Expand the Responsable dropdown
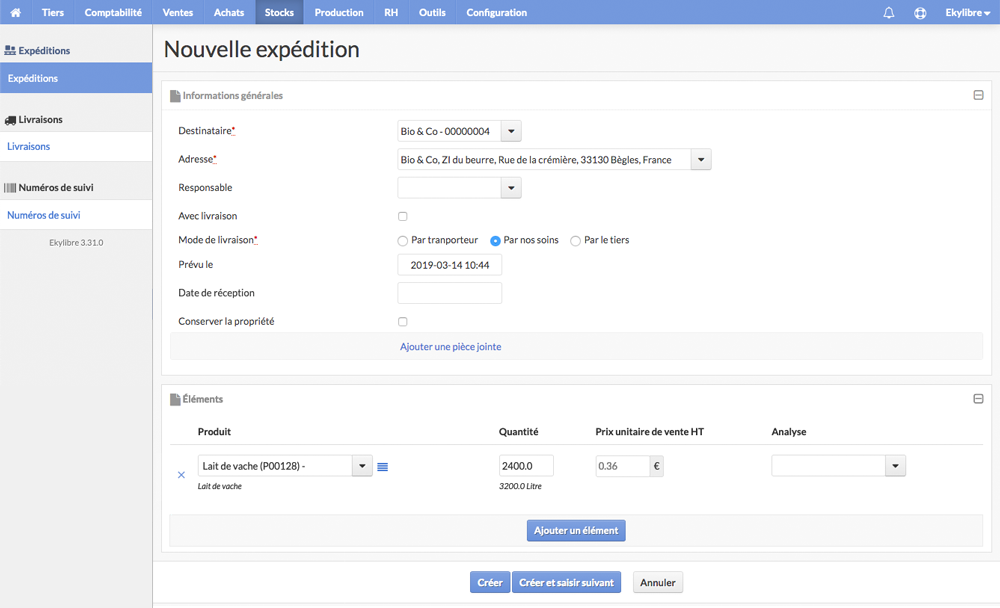Image resolution: width=1000 pixels, height=608 pixels. click(511, 188)
